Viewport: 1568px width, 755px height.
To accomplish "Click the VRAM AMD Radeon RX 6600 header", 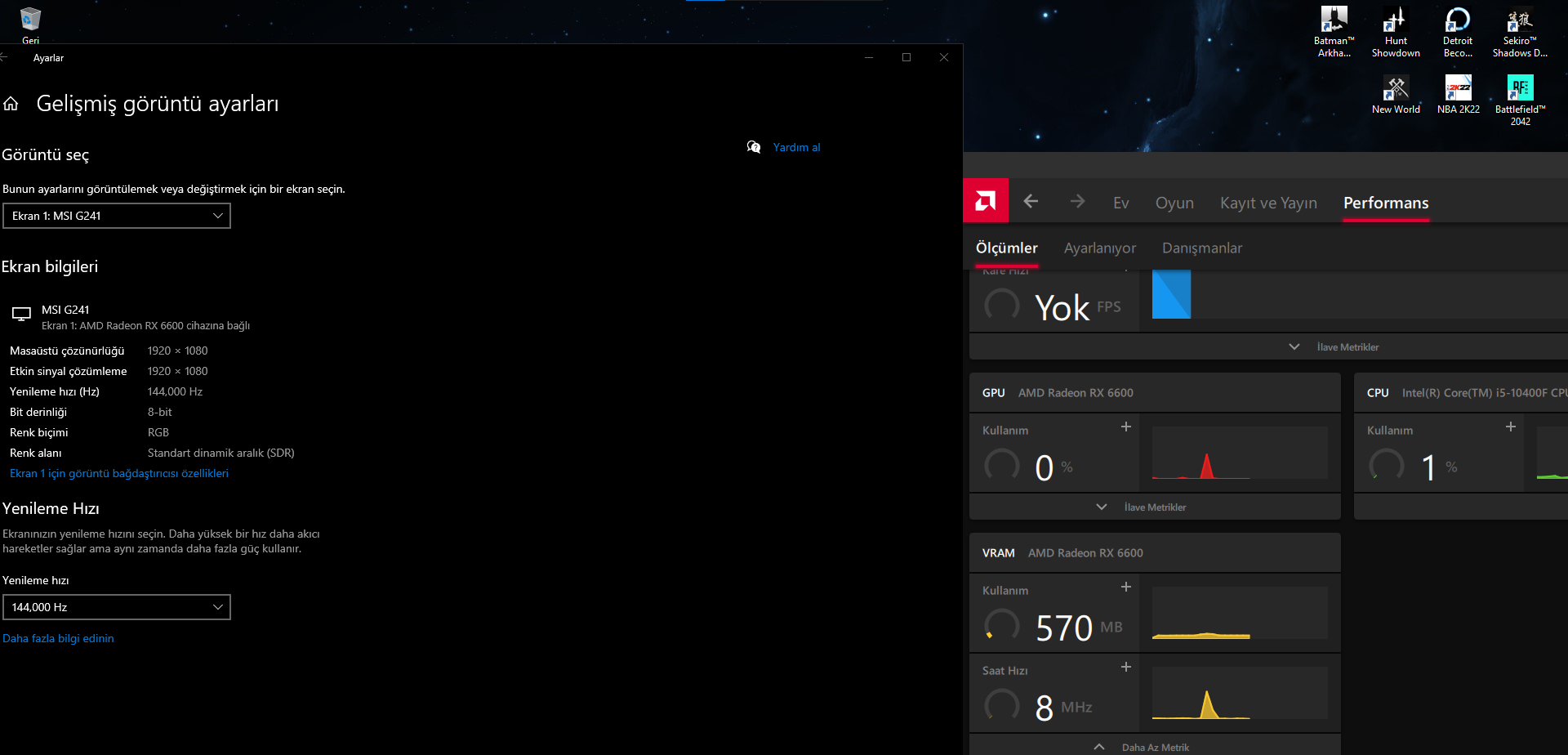I will point(1155,553).
